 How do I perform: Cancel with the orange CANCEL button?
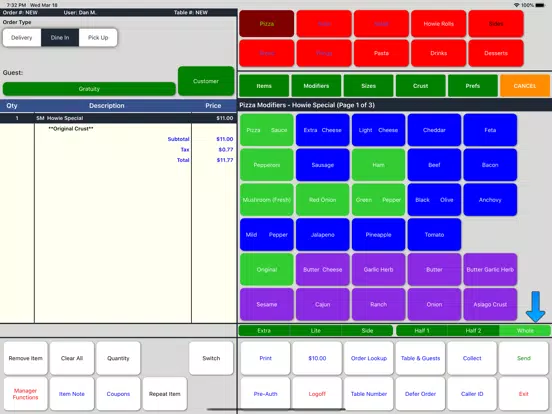coord(525,86)
